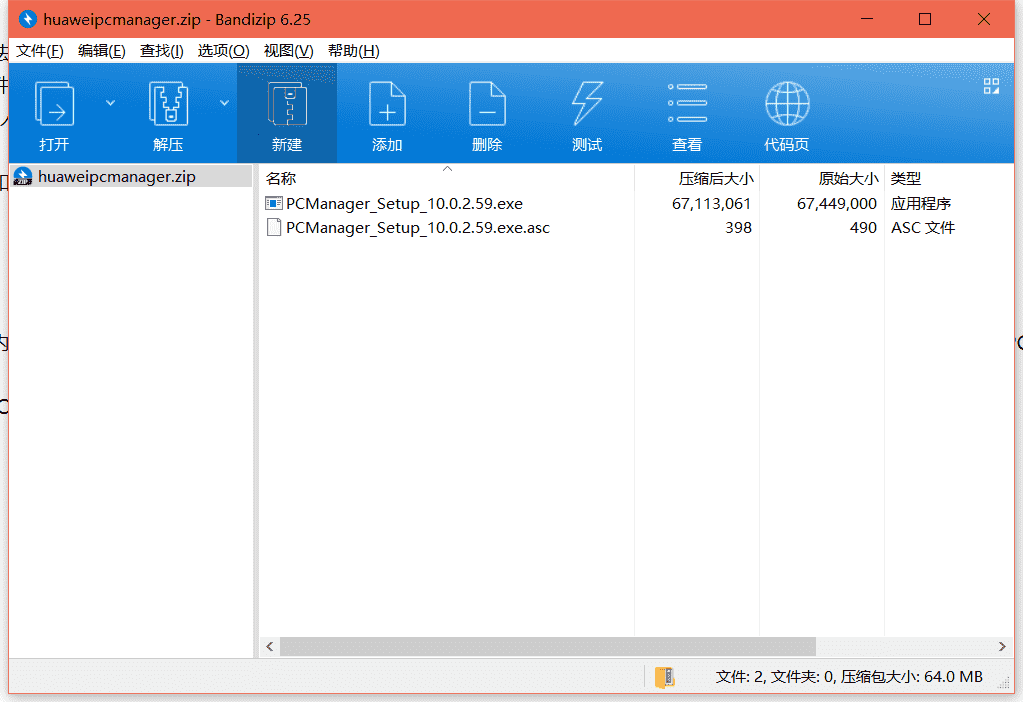Click the original size value 490

[x=863, y=228]
